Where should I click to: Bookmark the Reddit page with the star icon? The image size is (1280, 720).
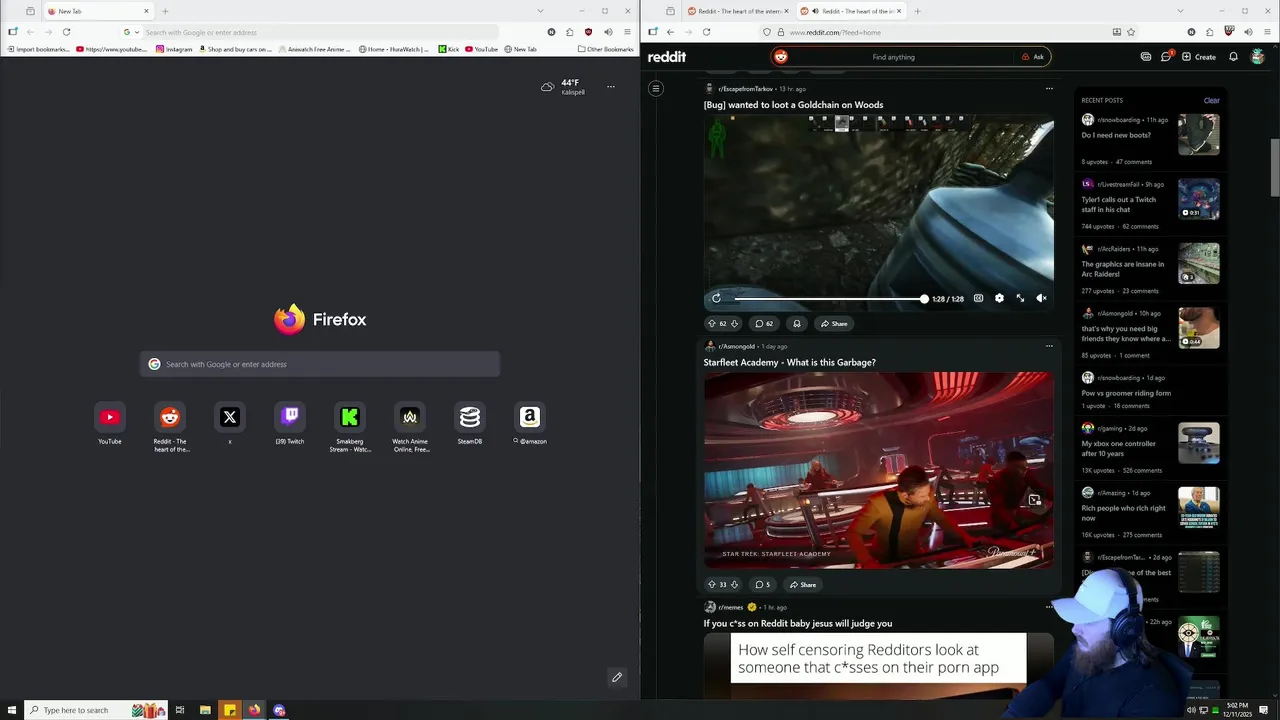[1131, 32]
